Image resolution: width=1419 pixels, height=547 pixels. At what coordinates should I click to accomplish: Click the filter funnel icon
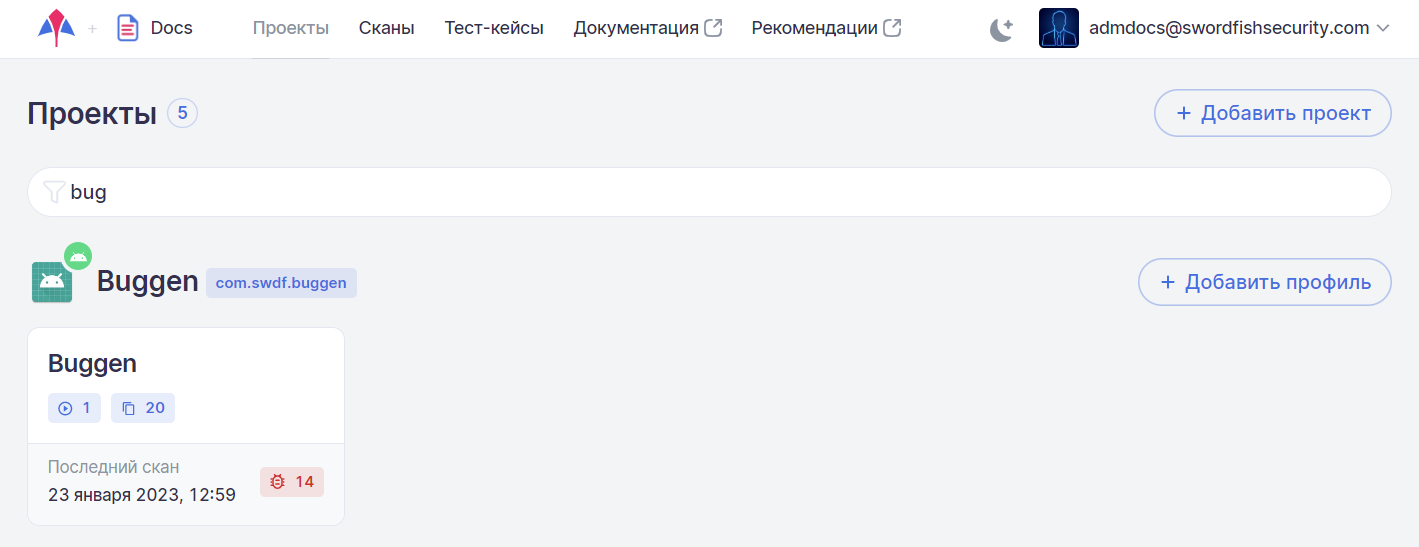(55, 192)
